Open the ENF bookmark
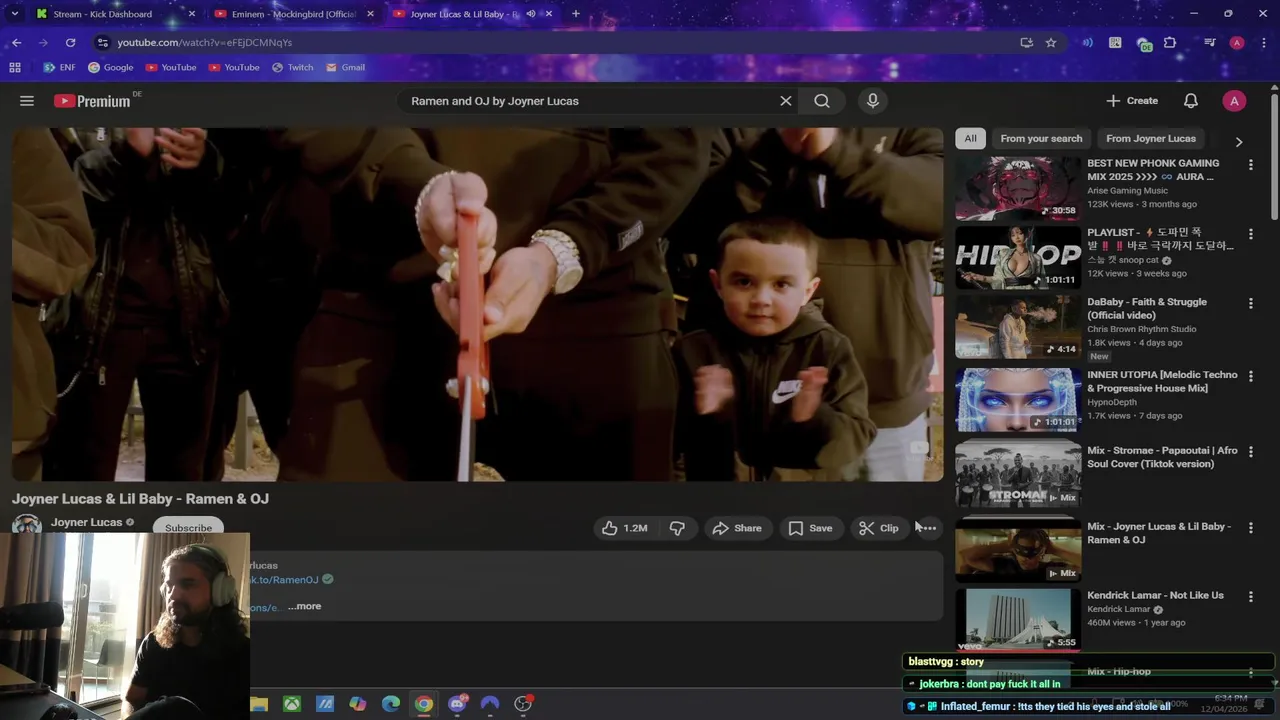The width and height of the screenshot is (1280, 720). pyautogui.click(x=59, y=68)
